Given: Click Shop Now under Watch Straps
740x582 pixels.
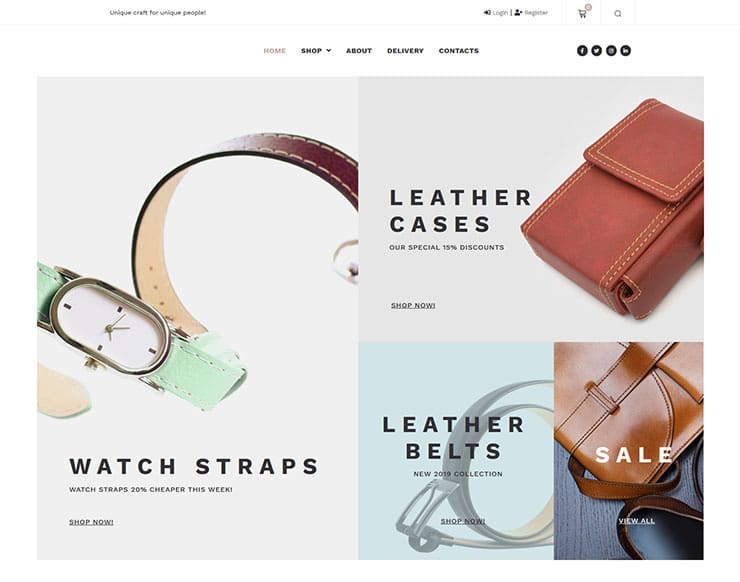Looking at the screenshot, I should [91, 522].
